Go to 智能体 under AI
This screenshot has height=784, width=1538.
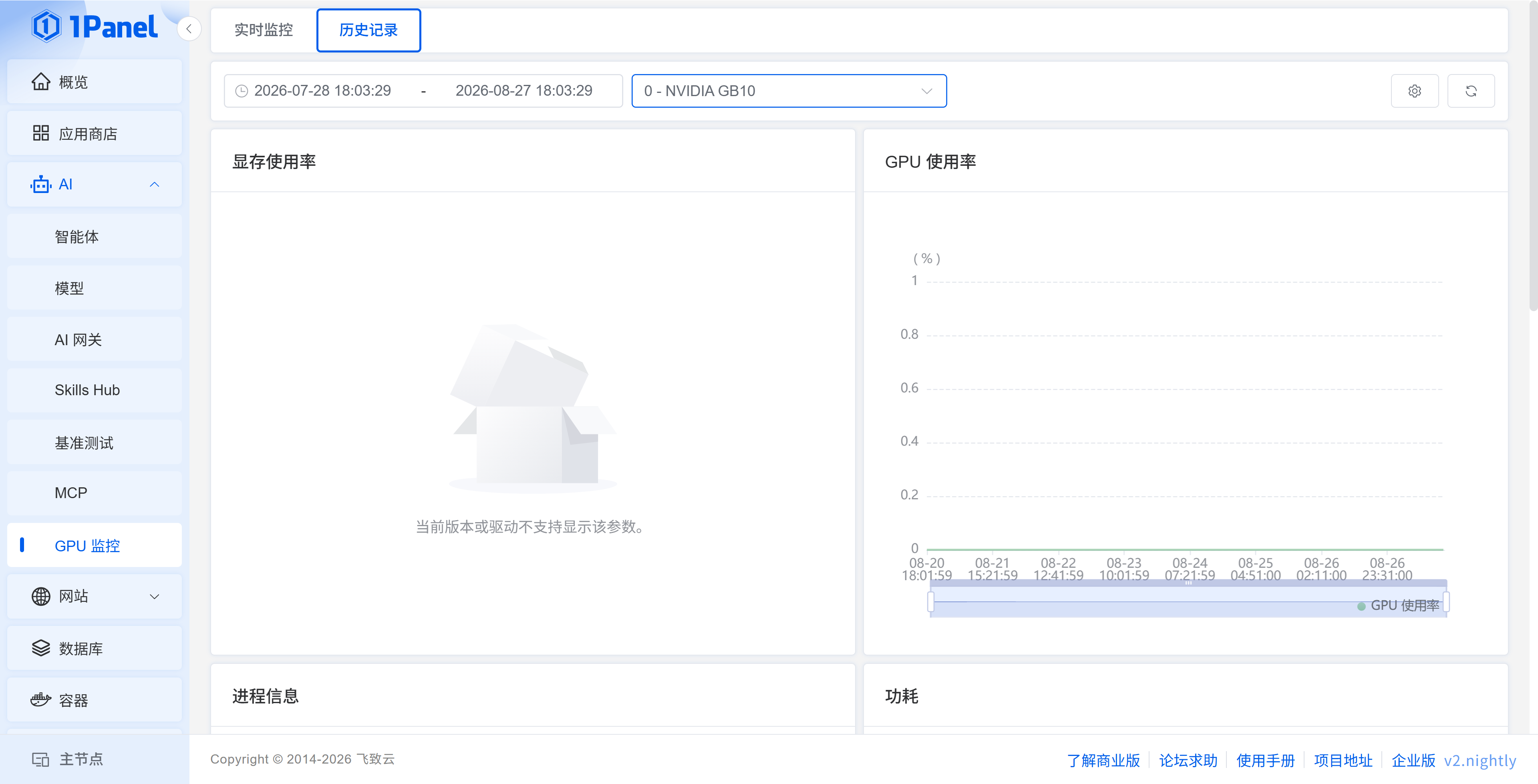pos(95,237)
